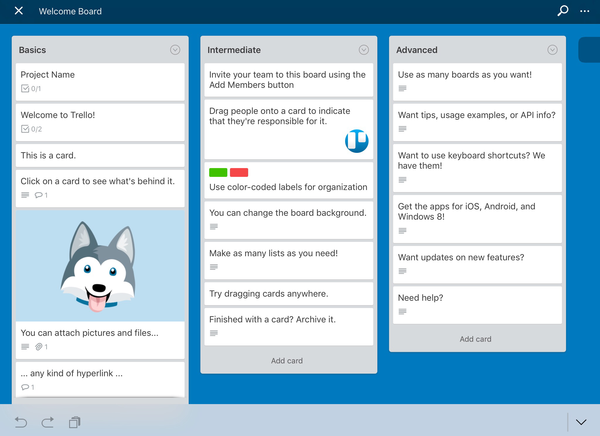Open 'Make as many lists as you need!' card text

pyautogui.click(x=274, y=253)
